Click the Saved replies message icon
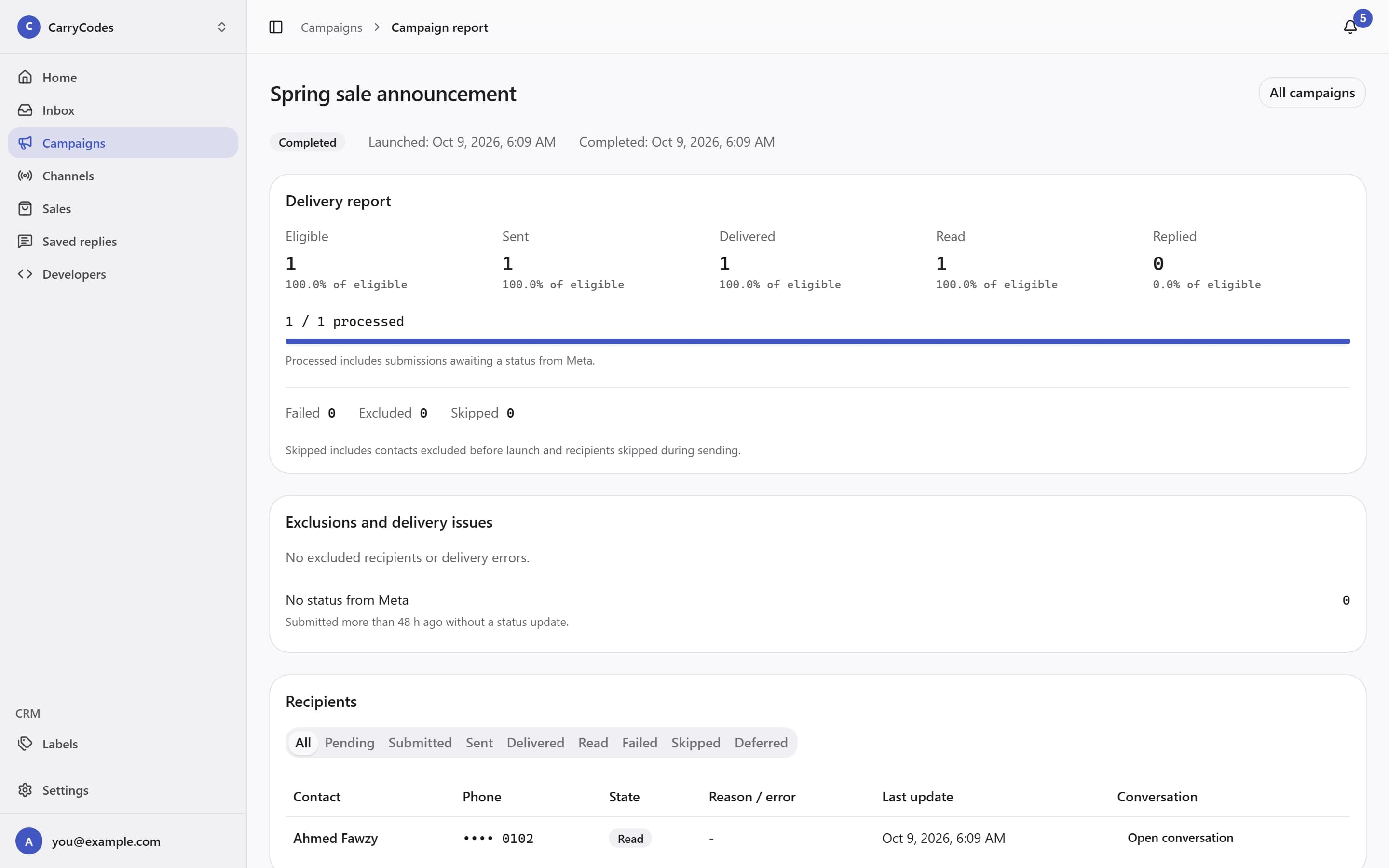 (25, 241)
